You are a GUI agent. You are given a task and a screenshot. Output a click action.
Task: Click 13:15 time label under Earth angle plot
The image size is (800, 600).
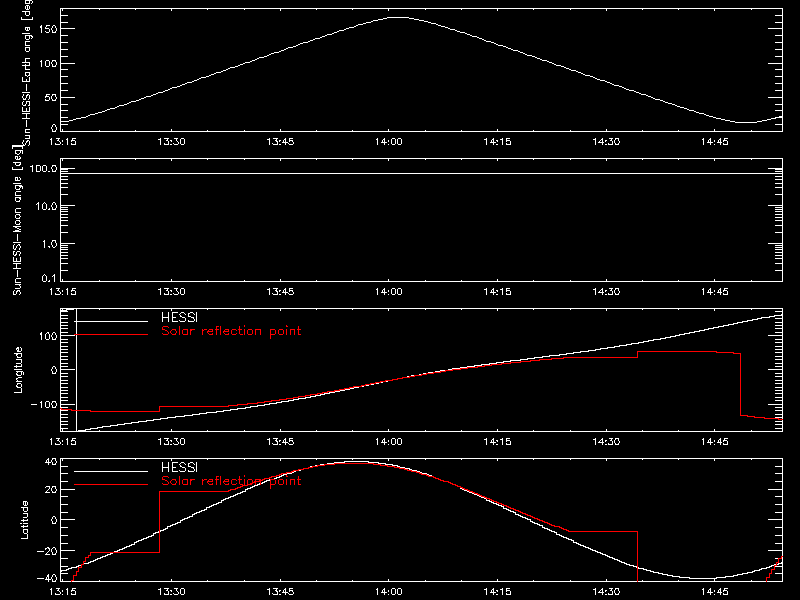(63, 142)
